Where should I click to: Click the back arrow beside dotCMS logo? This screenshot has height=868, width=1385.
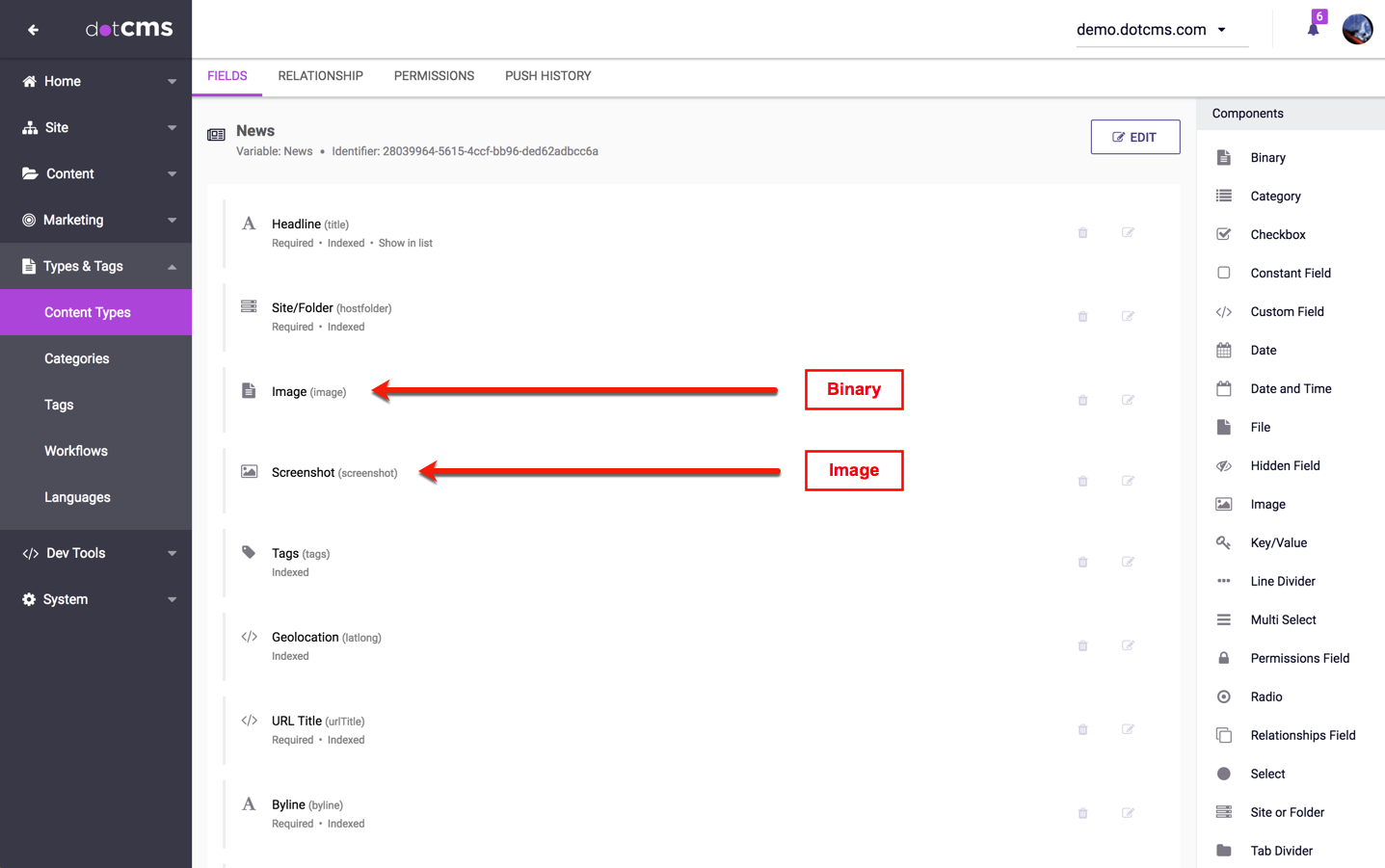(x=33, y=30)
